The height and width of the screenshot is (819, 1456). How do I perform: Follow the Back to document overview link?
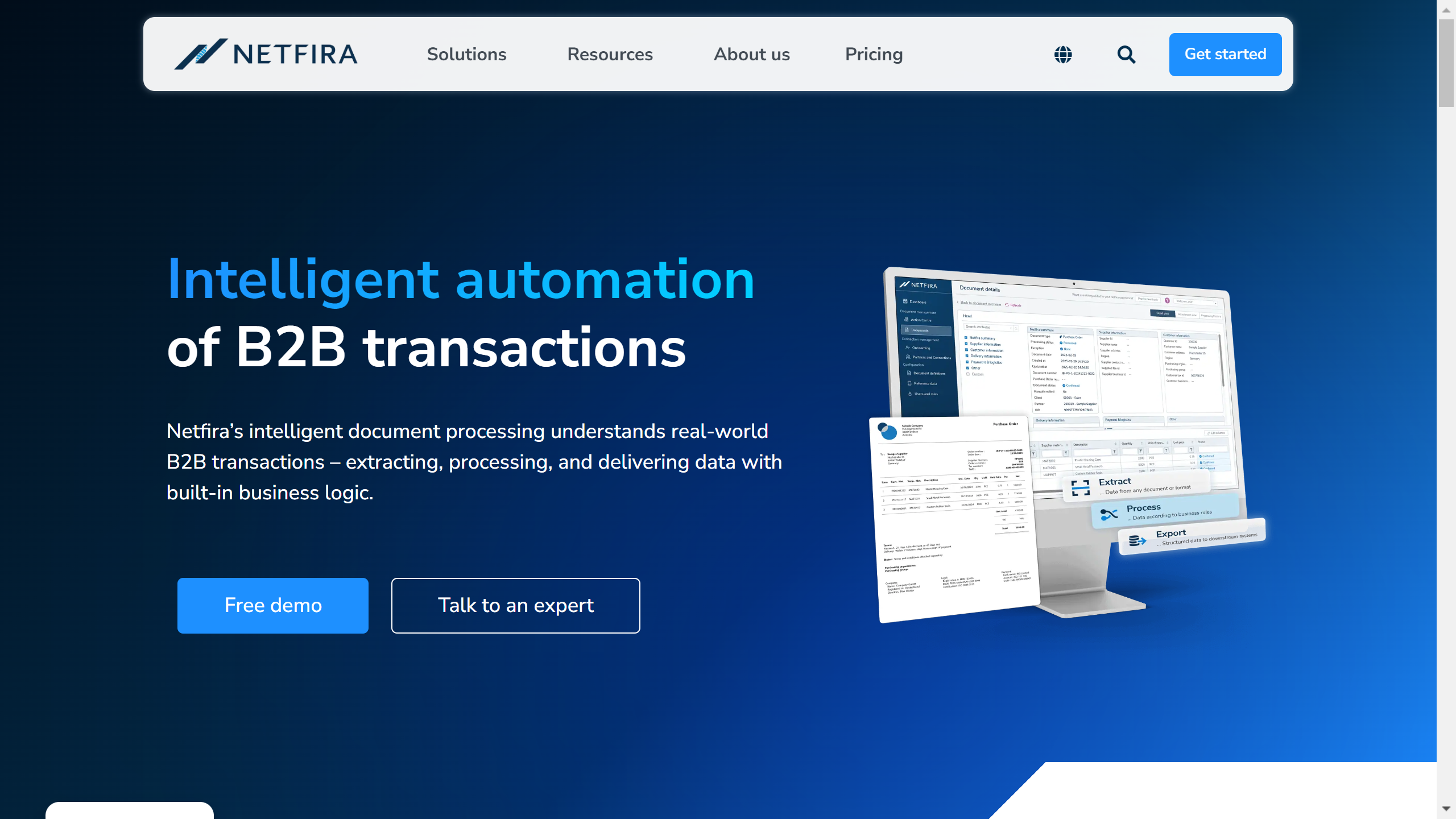click(981, 304)
